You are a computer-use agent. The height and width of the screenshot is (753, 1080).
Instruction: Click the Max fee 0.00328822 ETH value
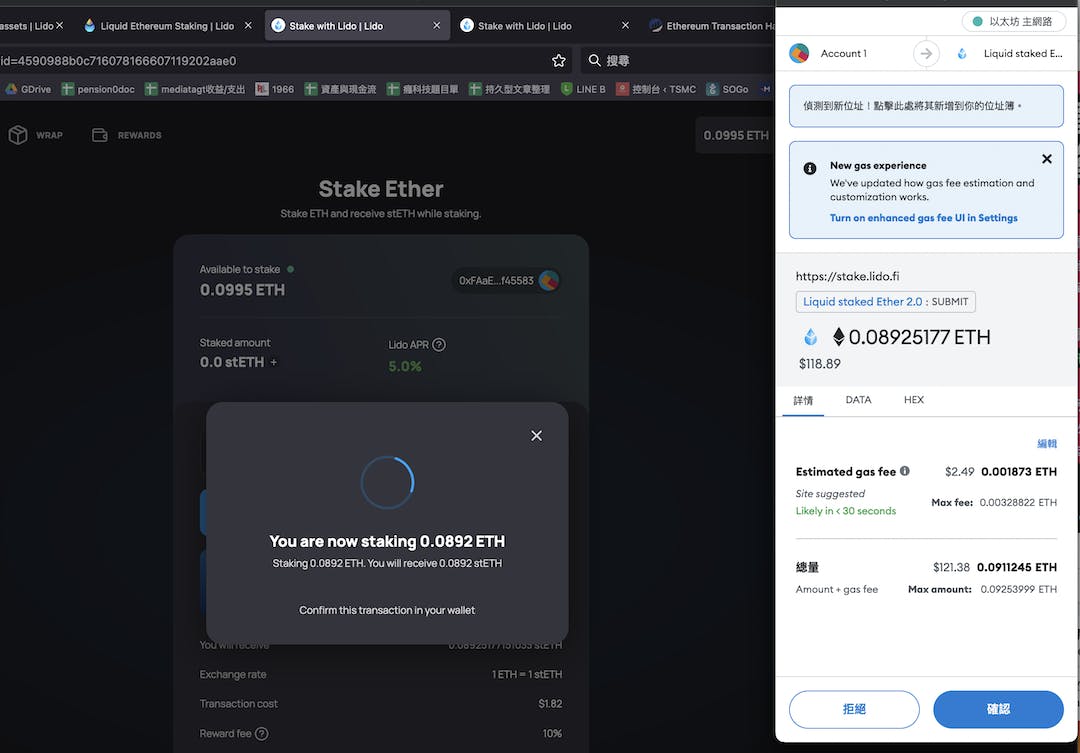(1018, 503)
